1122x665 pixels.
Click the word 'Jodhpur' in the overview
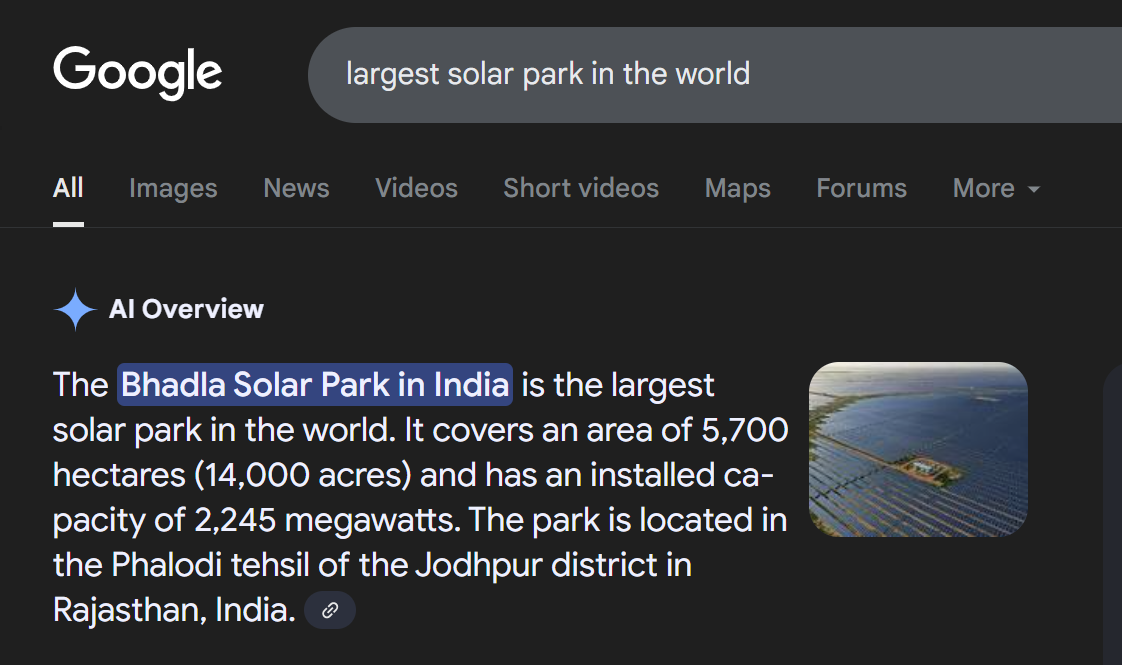point(479,566)
